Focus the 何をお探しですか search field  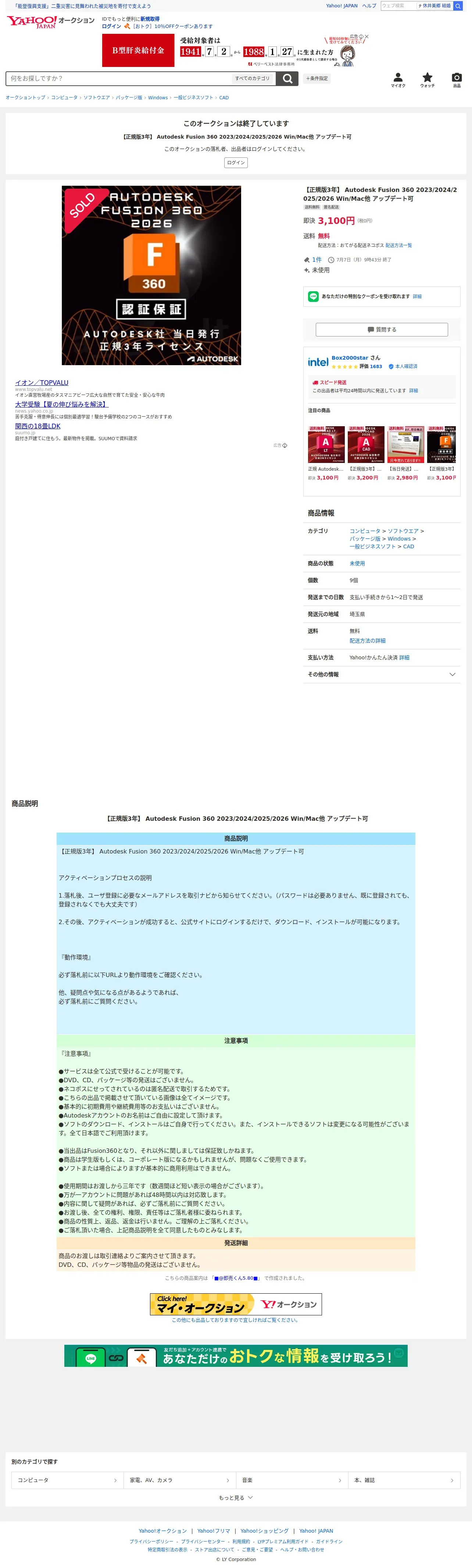tap(119, 79)
